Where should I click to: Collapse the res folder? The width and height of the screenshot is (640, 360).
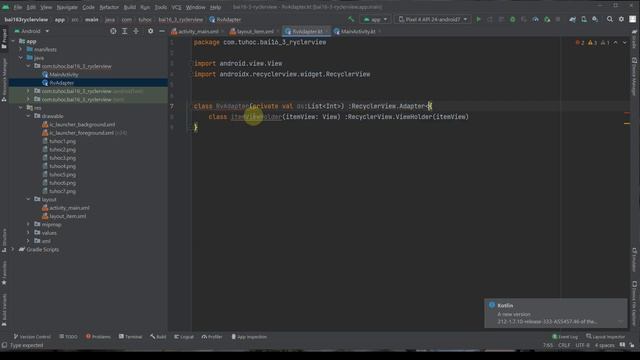[x=21, y=108]
